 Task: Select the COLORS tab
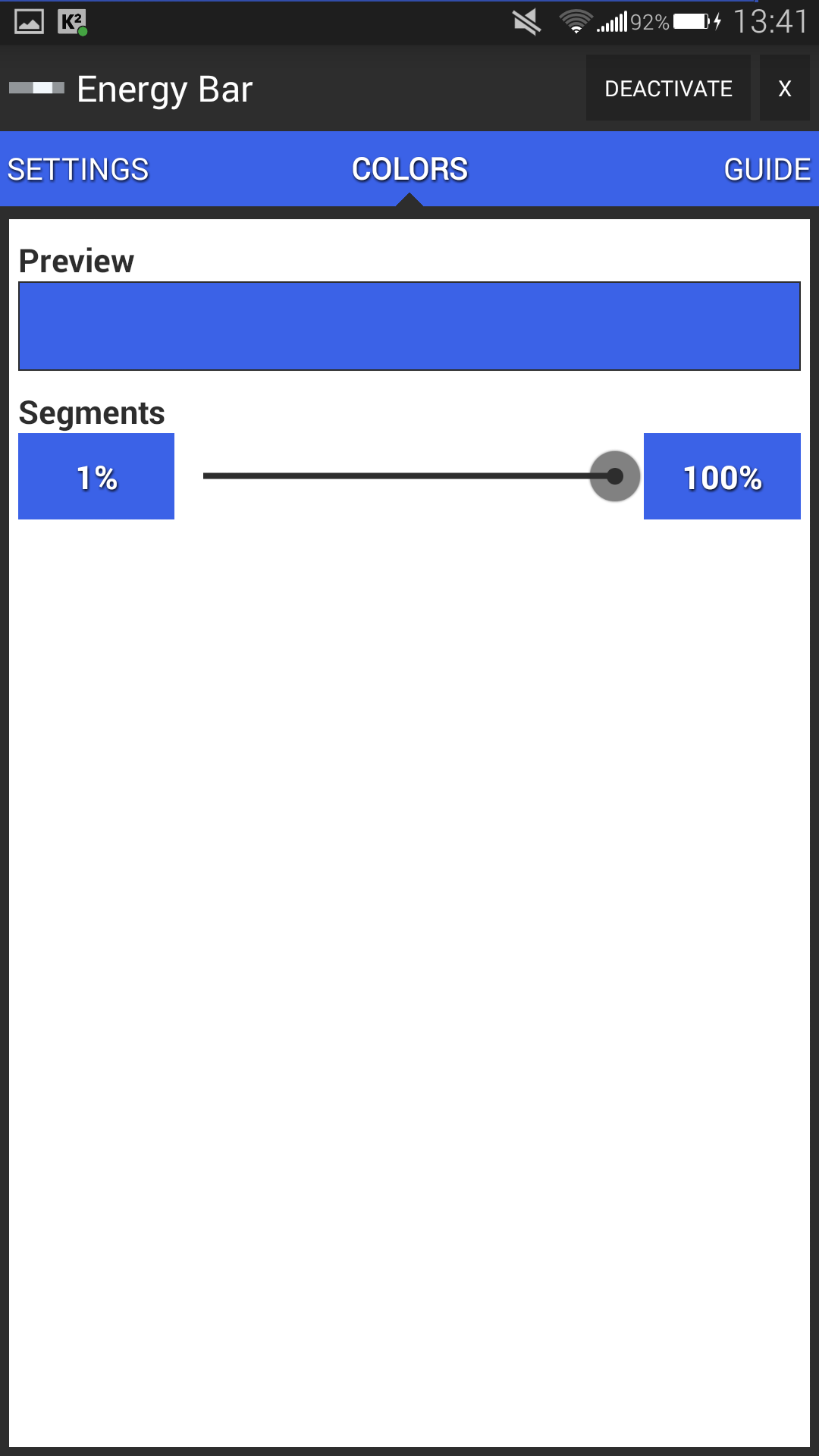pos(409,169)
